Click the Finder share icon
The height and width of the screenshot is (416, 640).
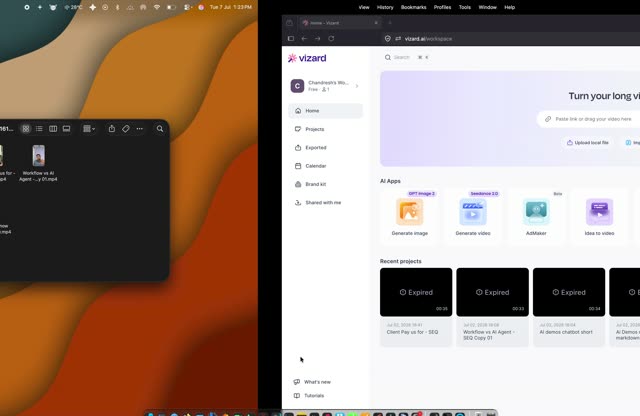tap(111, 129)
